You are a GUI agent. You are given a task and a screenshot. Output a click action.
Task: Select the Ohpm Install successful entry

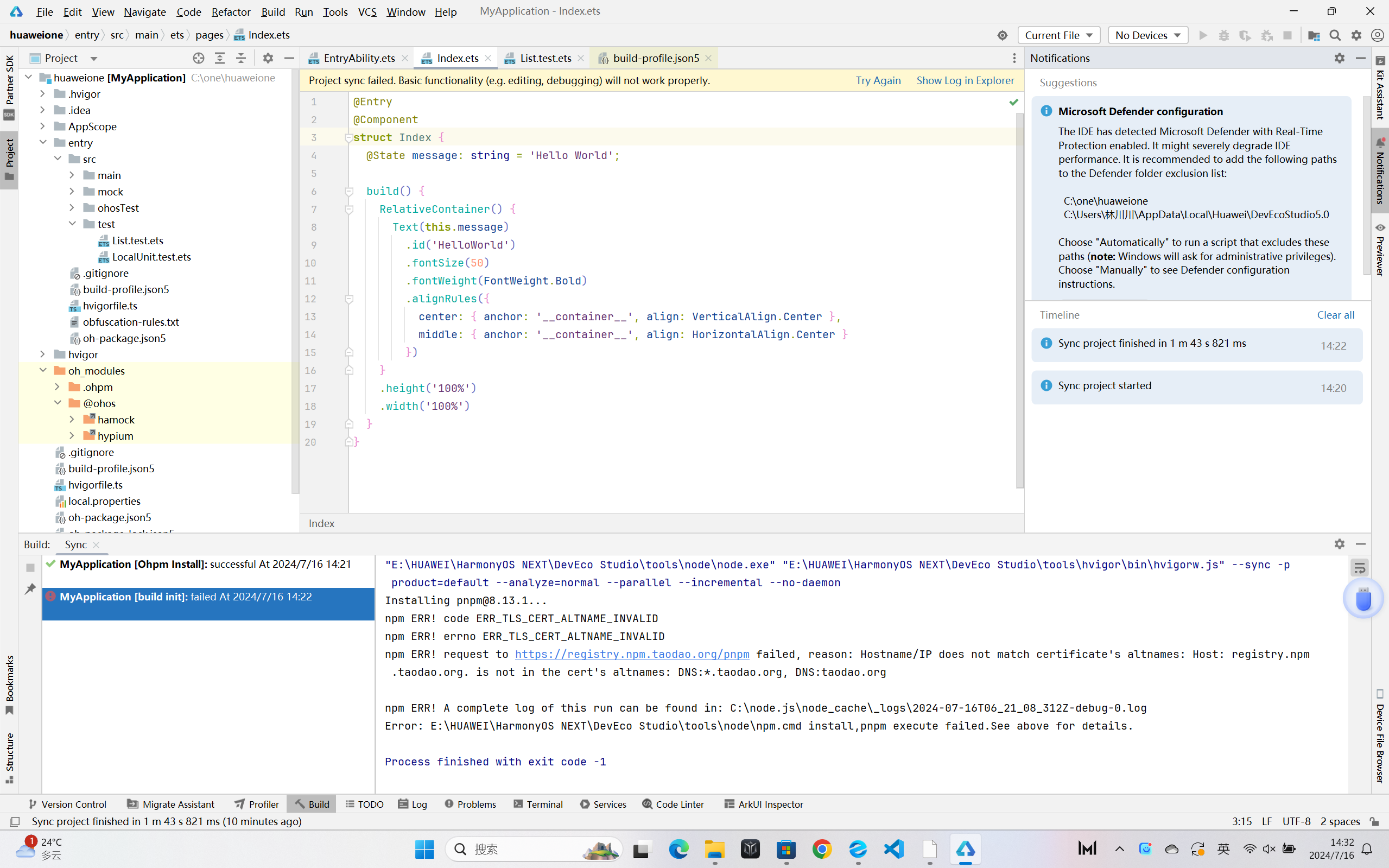click(208, 564)
